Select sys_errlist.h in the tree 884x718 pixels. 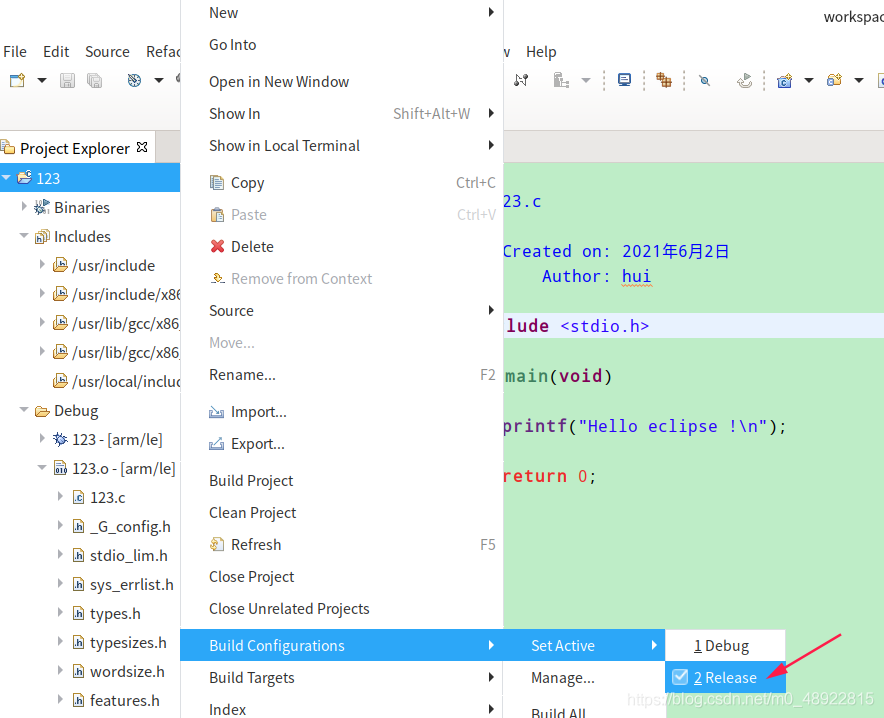[x=131, y=584]
